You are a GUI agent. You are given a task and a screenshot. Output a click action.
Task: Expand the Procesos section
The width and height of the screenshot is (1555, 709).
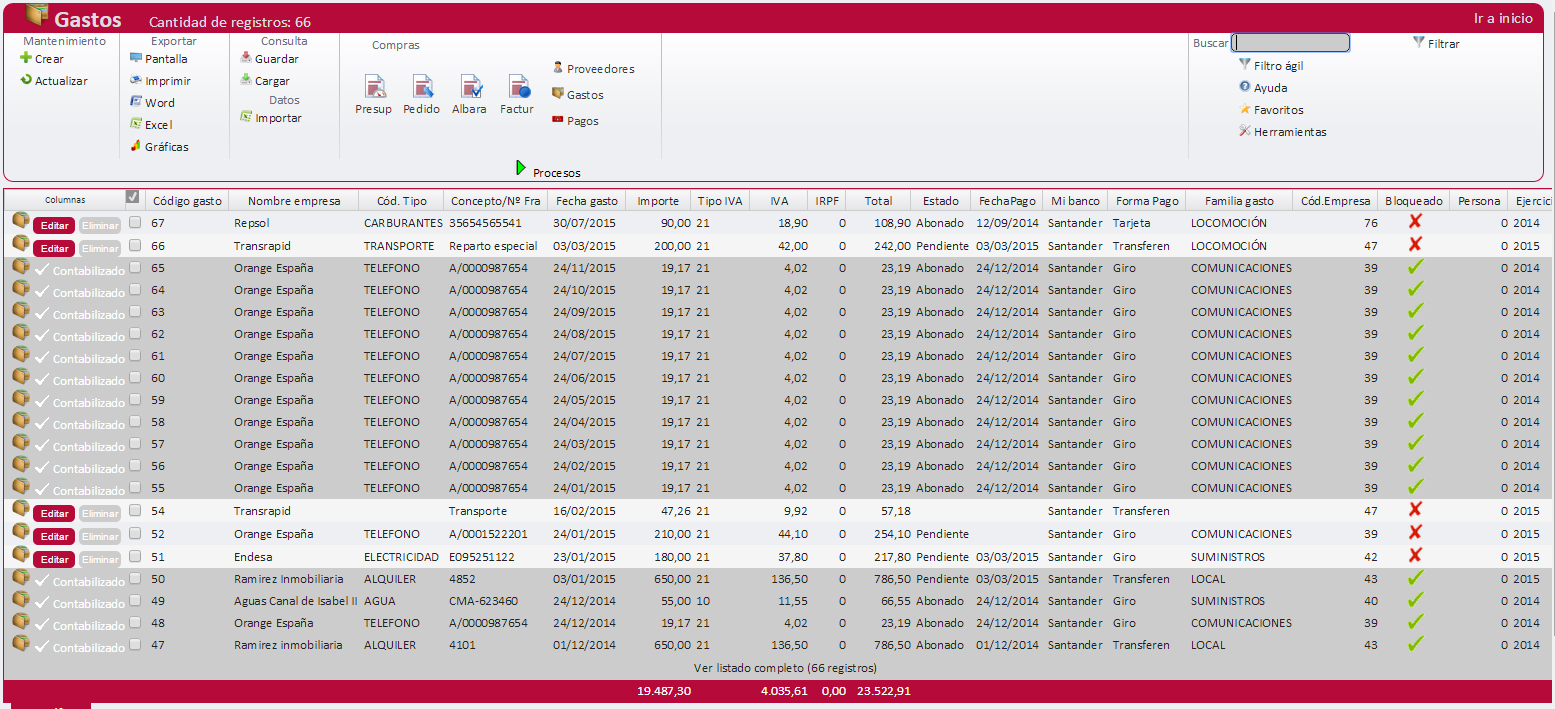click(x=547, y=172)
